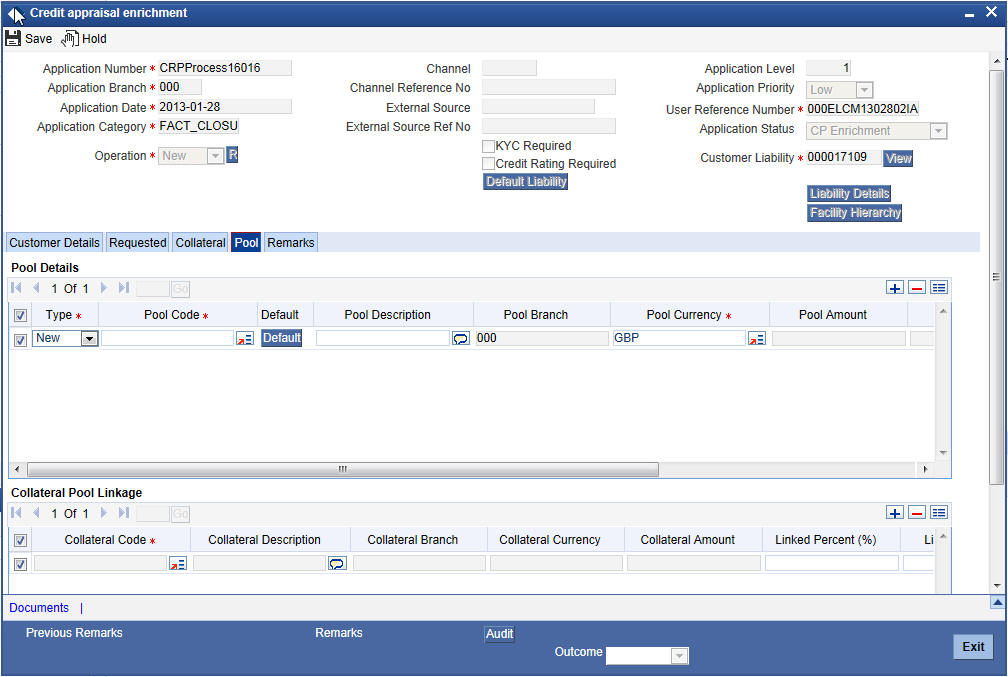Go to first page of Collateral Pool Linkage
Screen dimensions: 1008x677
pyautogui.click(x=17, y=513)
